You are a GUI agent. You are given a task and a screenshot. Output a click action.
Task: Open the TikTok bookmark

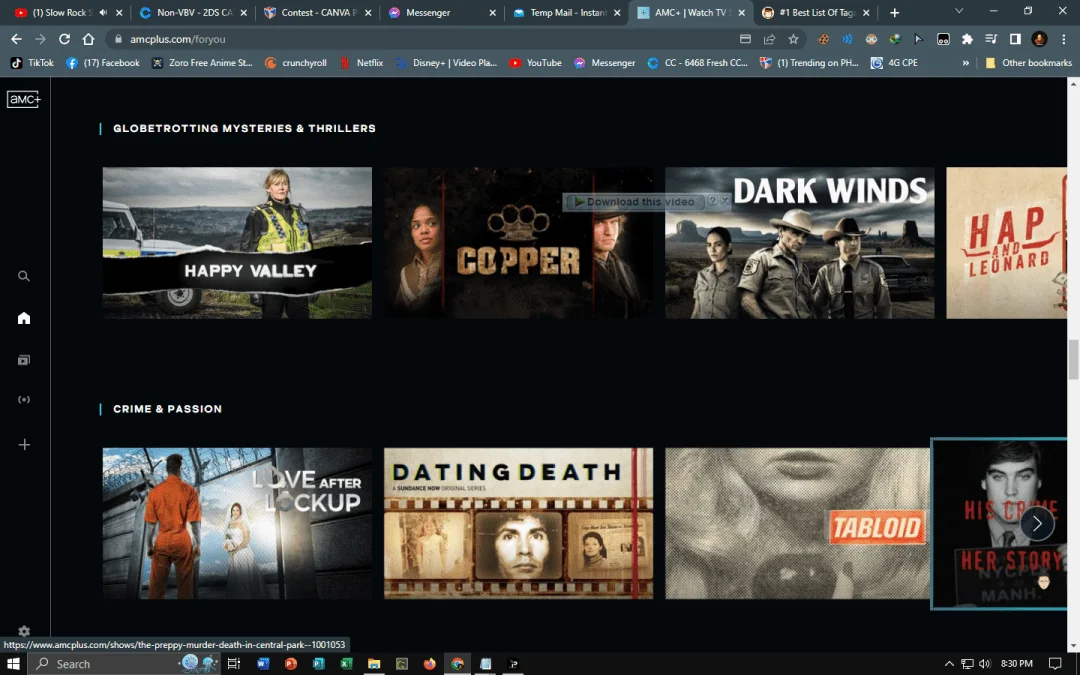[32, 63]
